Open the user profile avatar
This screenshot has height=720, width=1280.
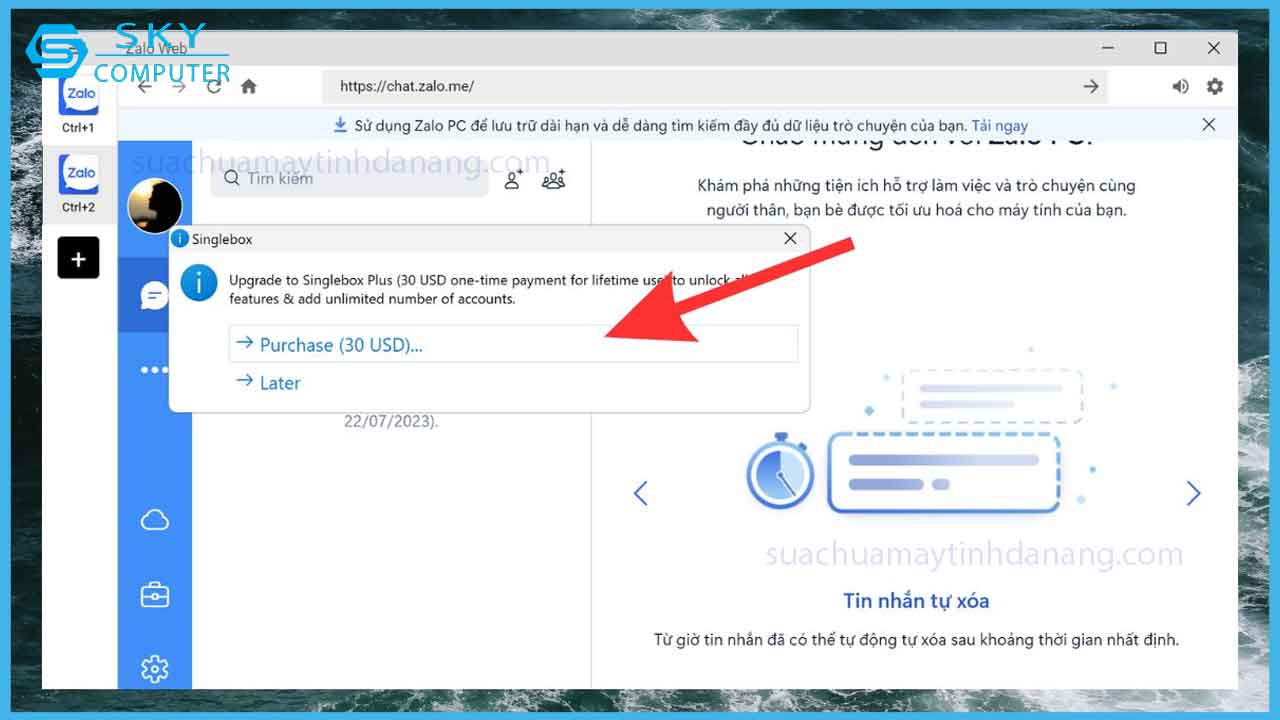[155, 206]
